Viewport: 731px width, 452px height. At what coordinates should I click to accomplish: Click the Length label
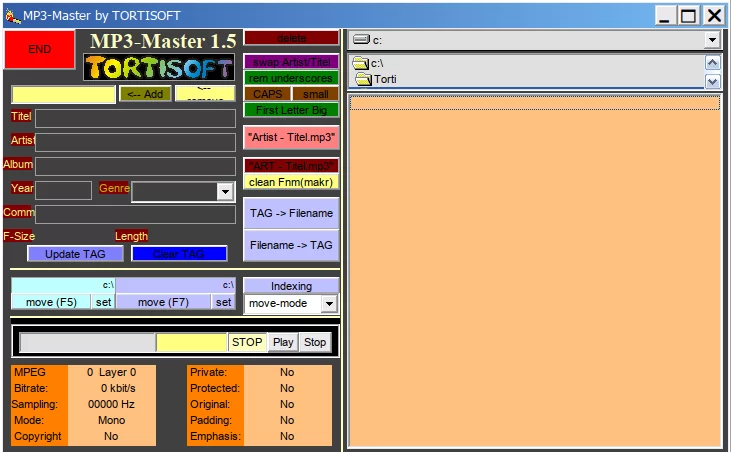pos(131,236)
